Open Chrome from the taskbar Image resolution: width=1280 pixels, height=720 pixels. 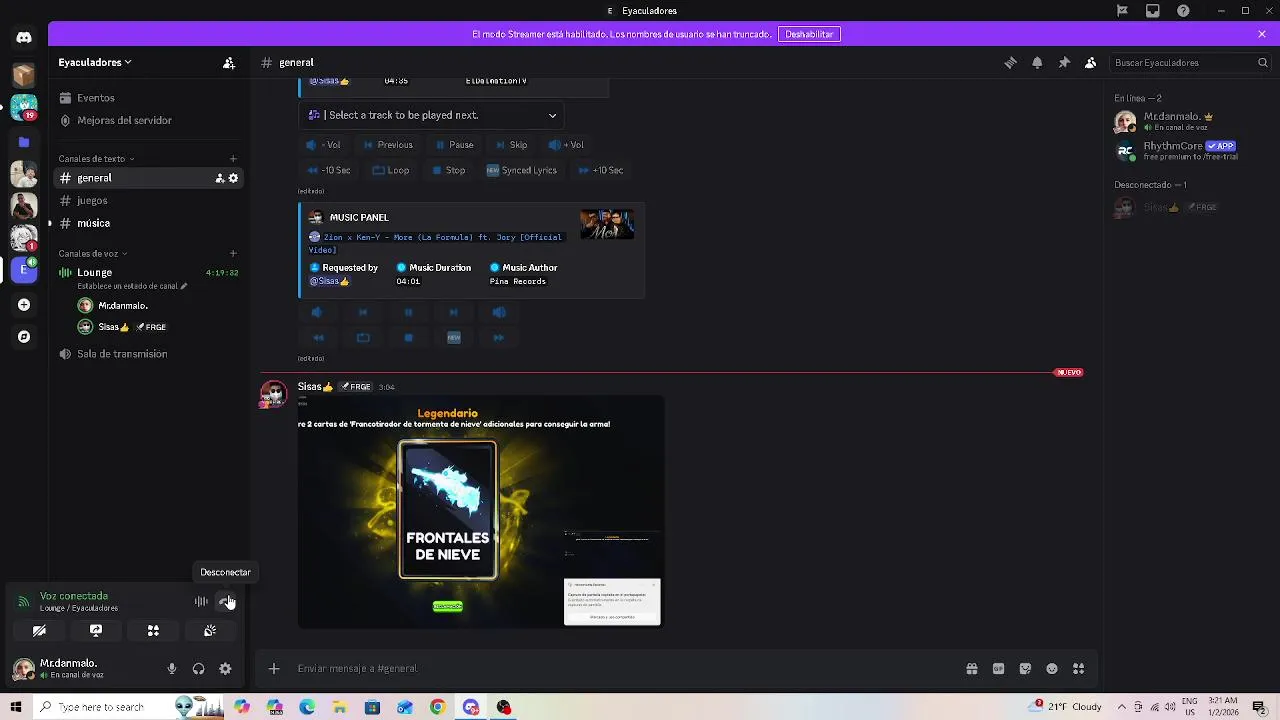point(437,707)
